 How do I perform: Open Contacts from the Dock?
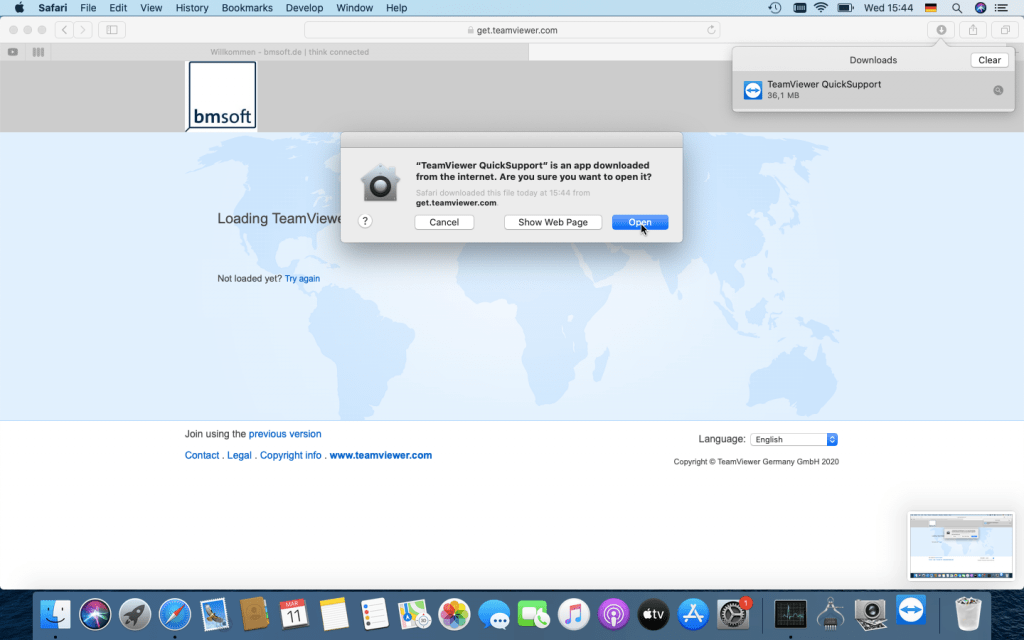tap(255, 615)
